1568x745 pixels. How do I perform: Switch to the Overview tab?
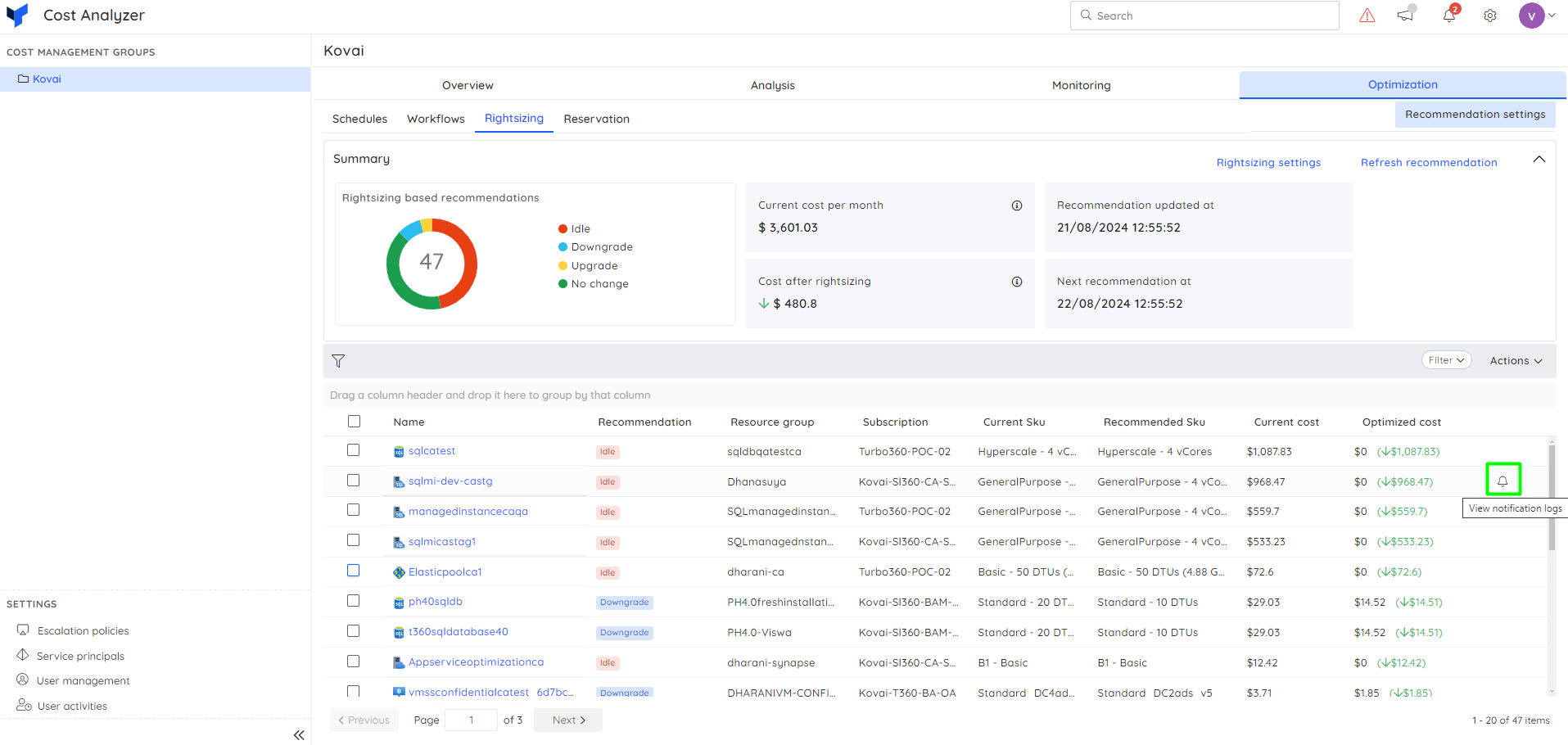468,85
